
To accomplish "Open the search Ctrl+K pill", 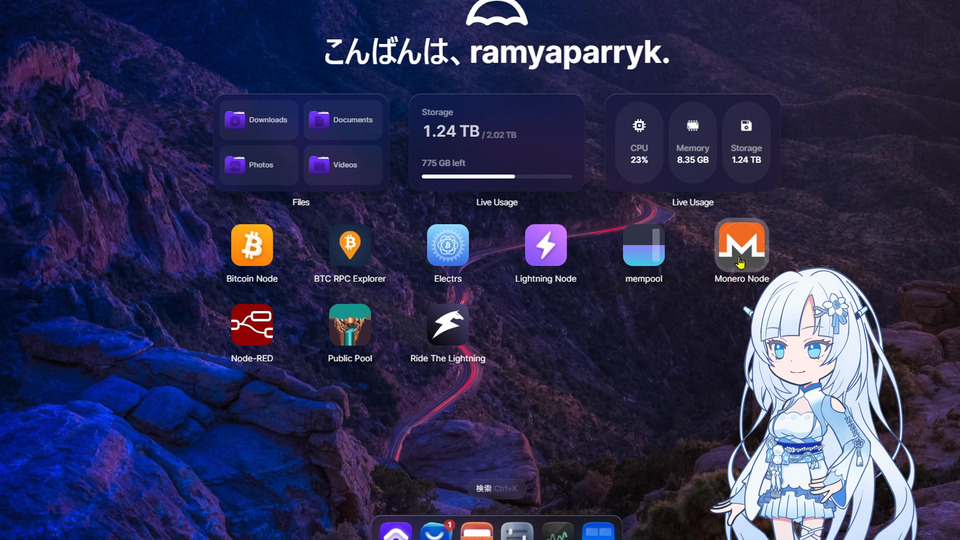I will tap(497, 489).
